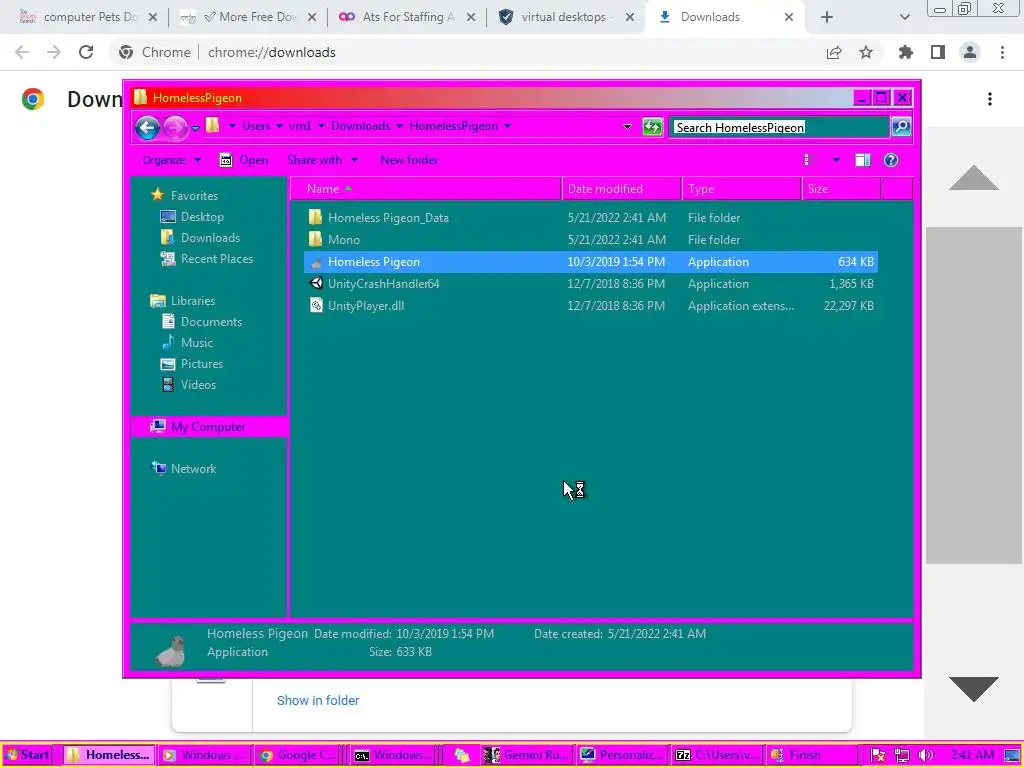Viewport: 1024px width, 768px height.
Task: Focus the Search HomelessPigeon field
Action: tap(780, 127)
